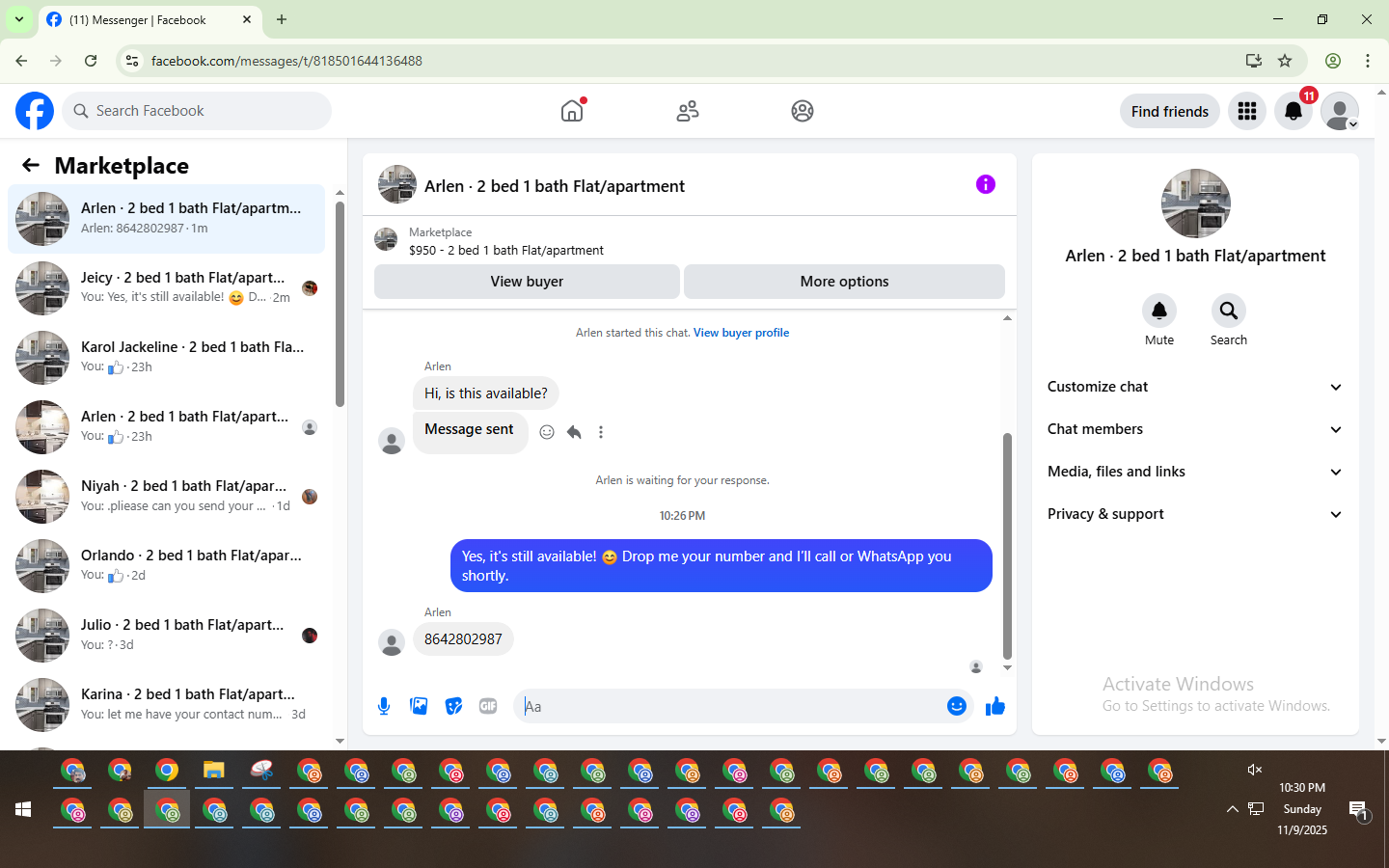Image resolution: width=1389 pixels, height=868 pixels.
Task: Open the Chrome tab search dropdown
Action: (x=19, y=19)
